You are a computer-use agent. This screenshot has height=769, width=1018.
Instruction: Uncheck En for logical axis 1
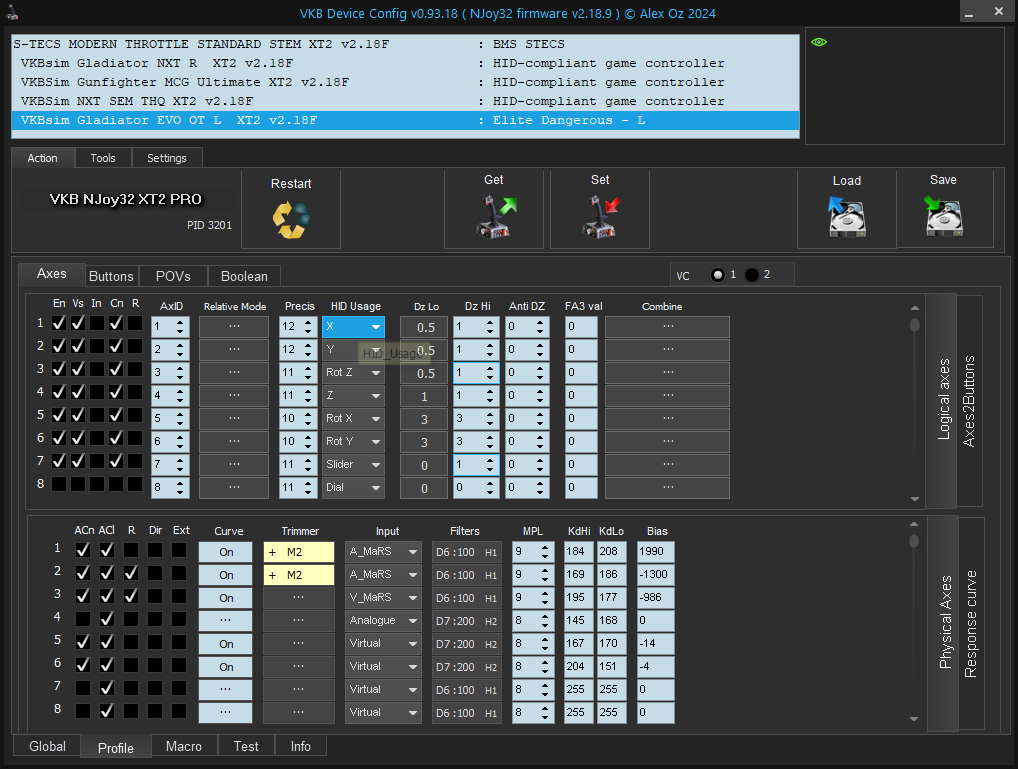[x=59, y=323]
